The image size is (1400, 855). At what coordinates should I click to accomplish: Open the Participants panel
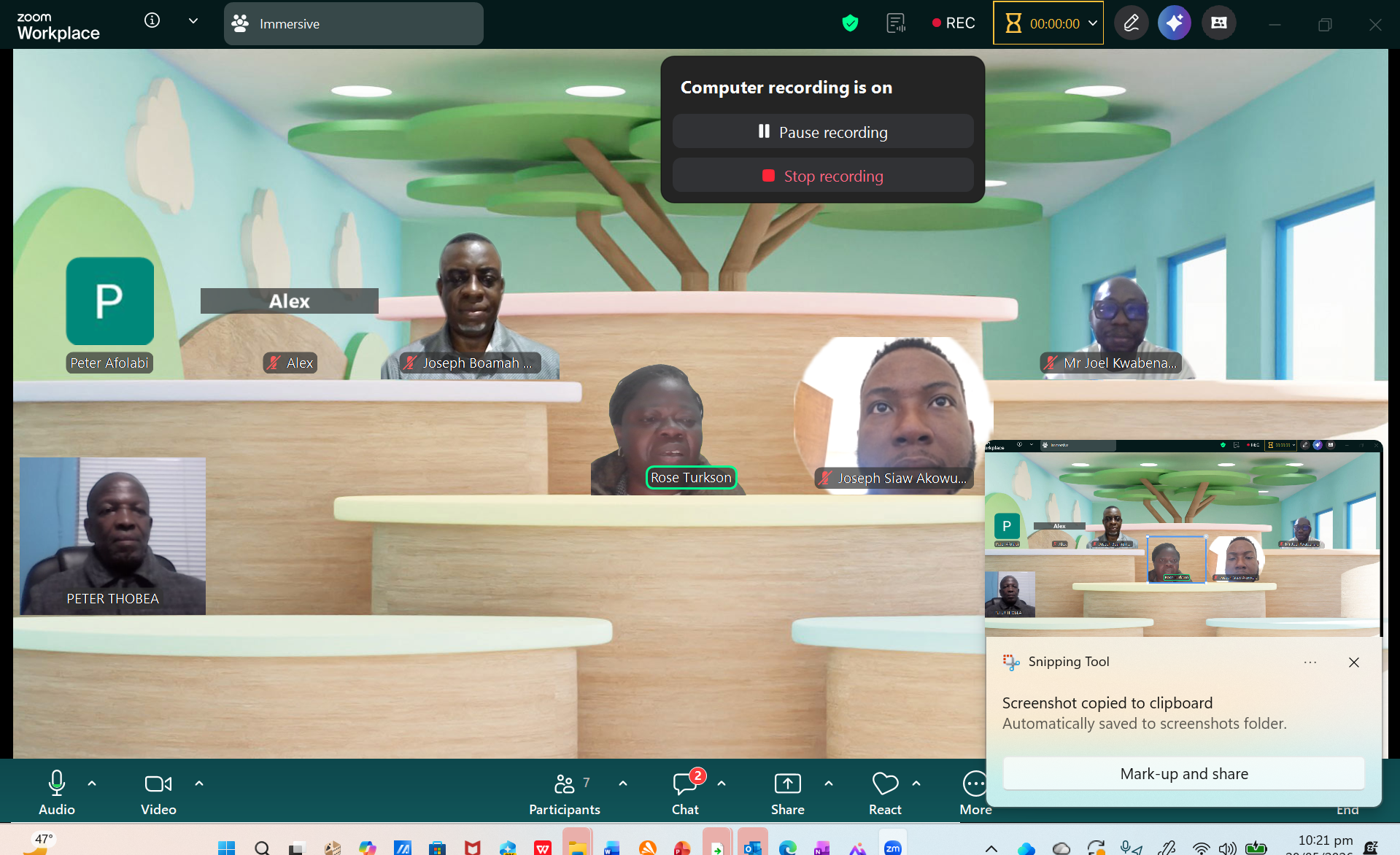click(565, 792)
